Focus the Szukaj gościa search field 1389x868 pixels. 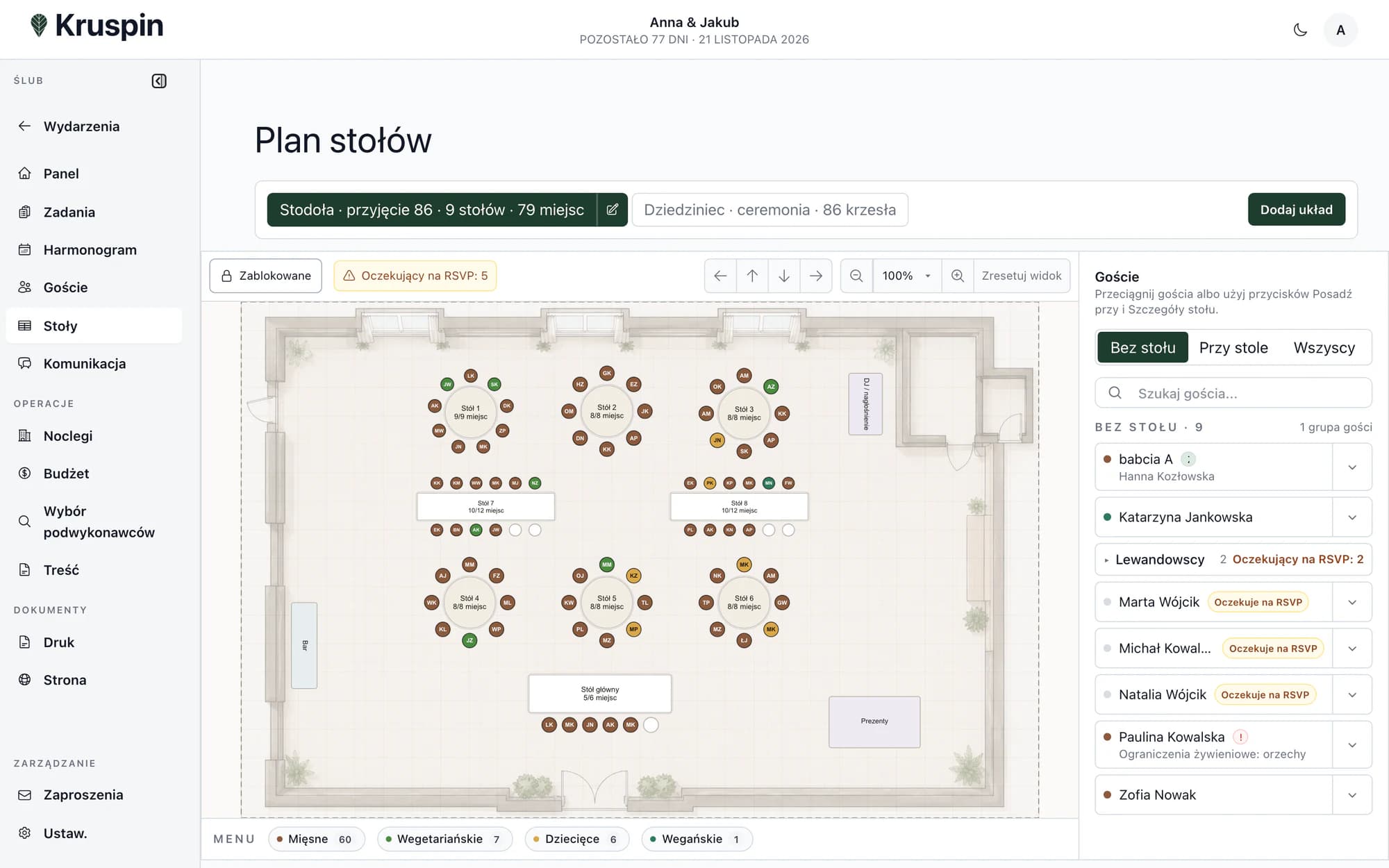click(1233, 393)
